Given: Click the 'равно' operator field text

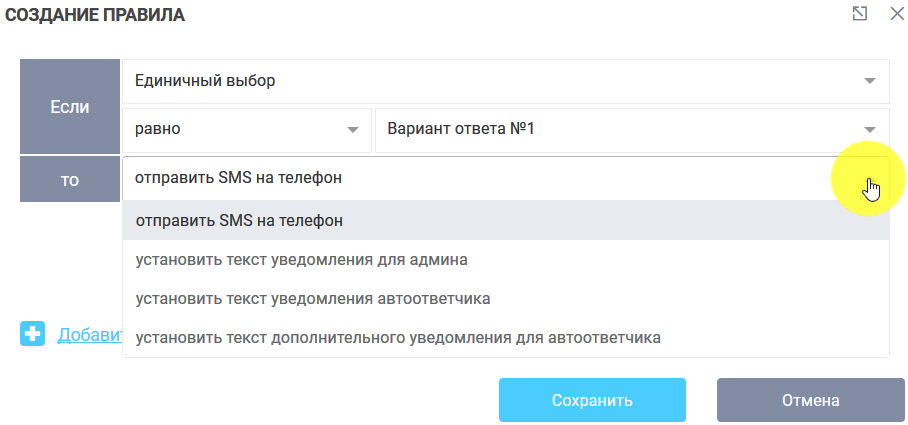Looking at the screenshot, I should [158, 130].
